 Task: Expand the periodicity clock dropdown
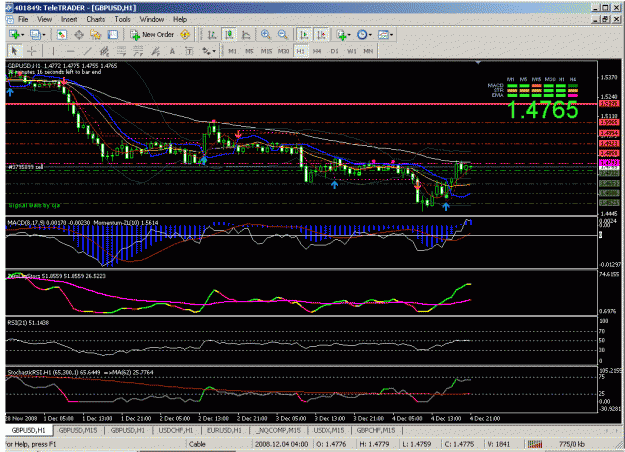click(x=371, y=35)
